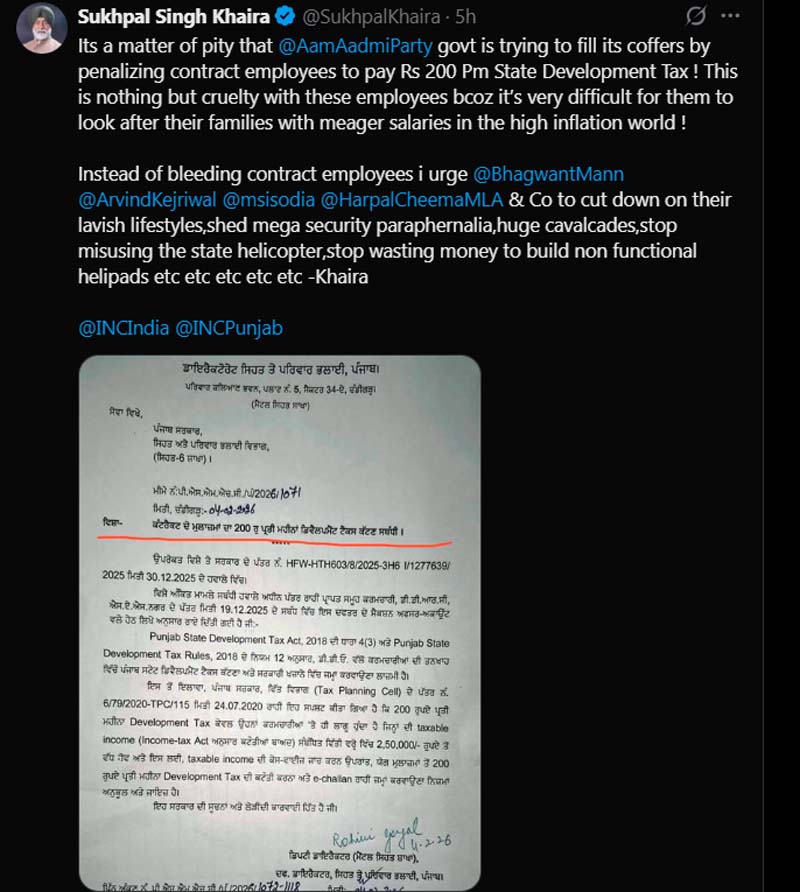800x892 pixels.
Task: Click the blue verified badge
Action: click(285, 17)
